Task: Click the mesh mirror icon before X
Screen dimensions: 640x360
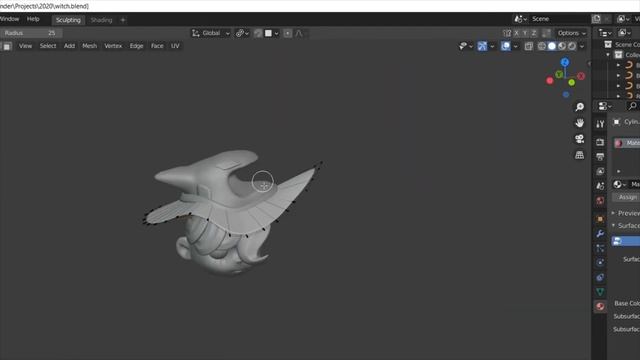Action: point(507,33)
